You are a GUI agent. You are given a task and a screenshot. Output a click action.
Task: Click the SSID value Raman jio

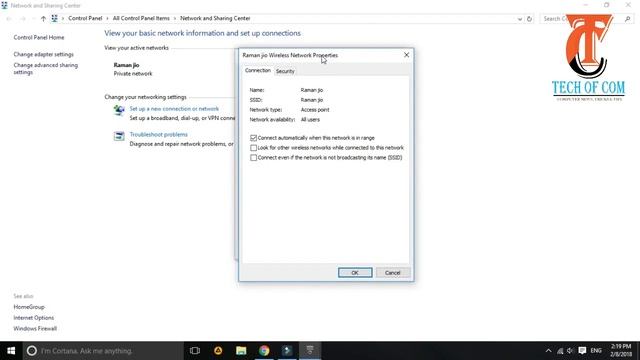312,100
